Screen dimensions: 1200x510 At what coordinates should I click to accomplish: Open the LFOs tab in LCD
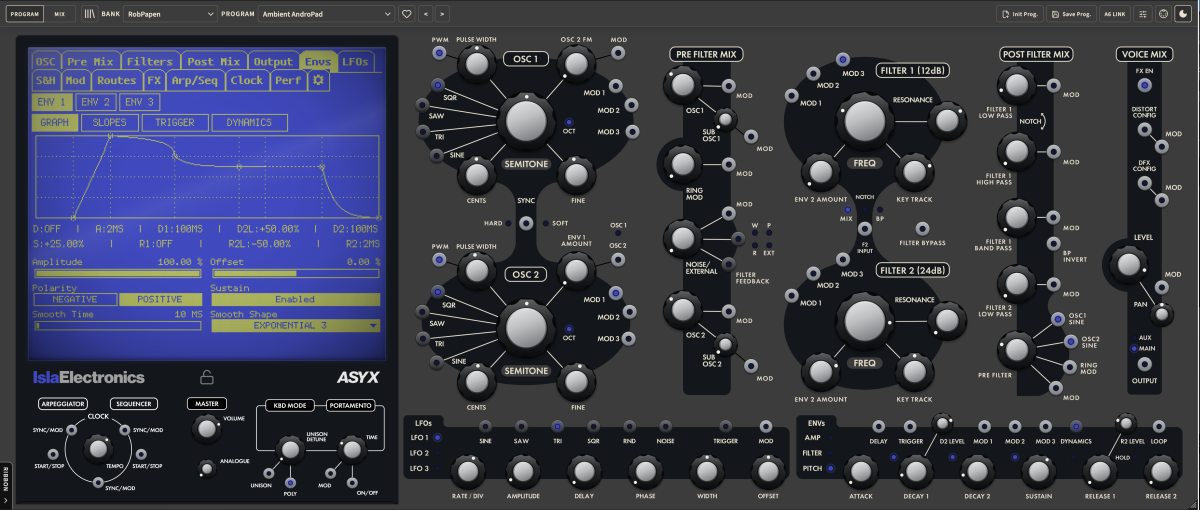pos(355,62)
